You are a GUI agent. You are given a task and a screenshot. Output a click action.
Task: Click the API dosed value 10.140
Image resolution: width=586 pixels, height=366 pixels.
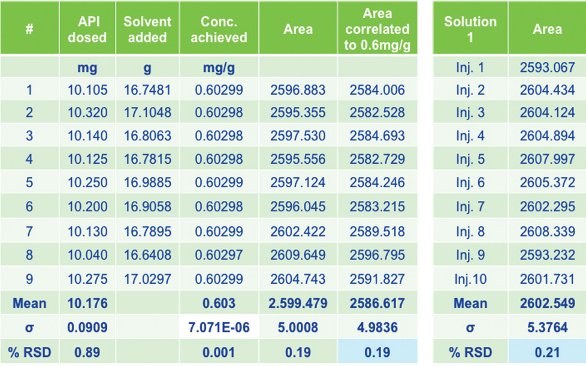[87, 136]
